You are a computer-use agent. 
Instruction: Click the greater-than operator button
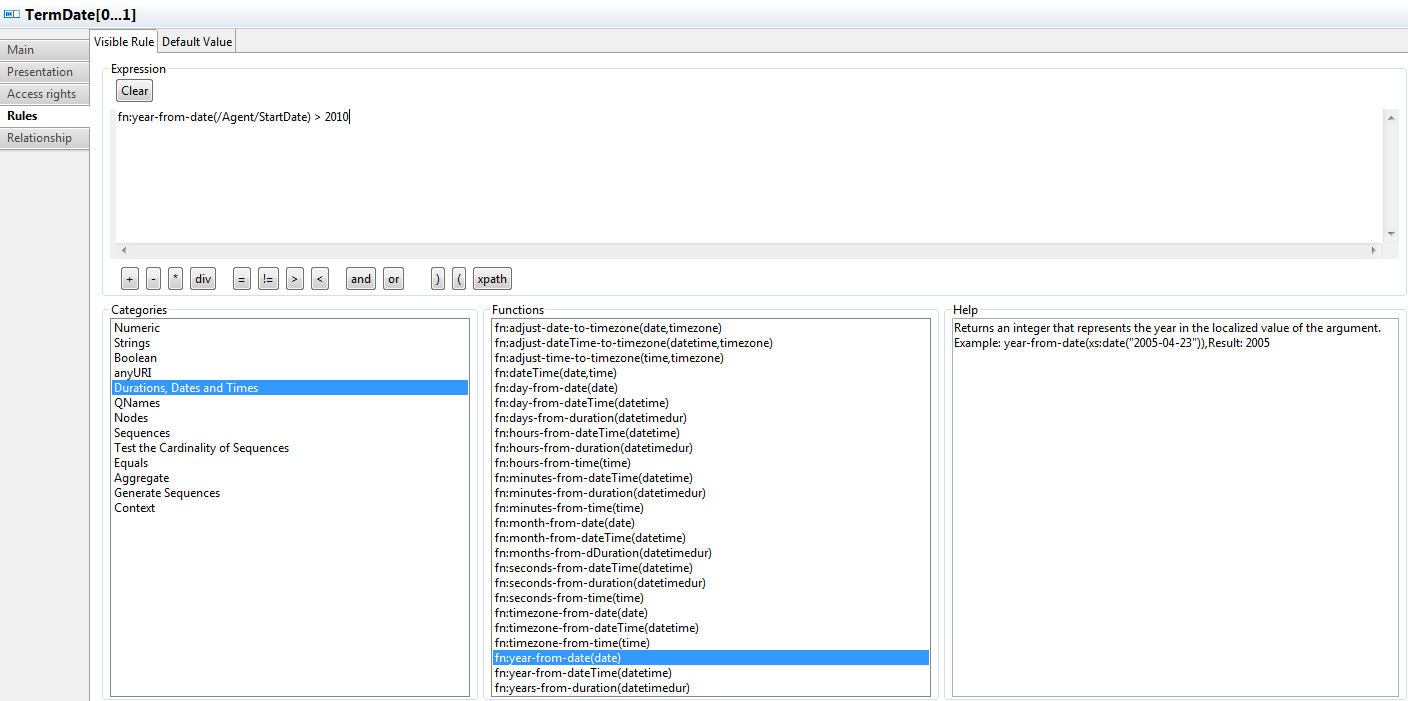click(294, 279)
